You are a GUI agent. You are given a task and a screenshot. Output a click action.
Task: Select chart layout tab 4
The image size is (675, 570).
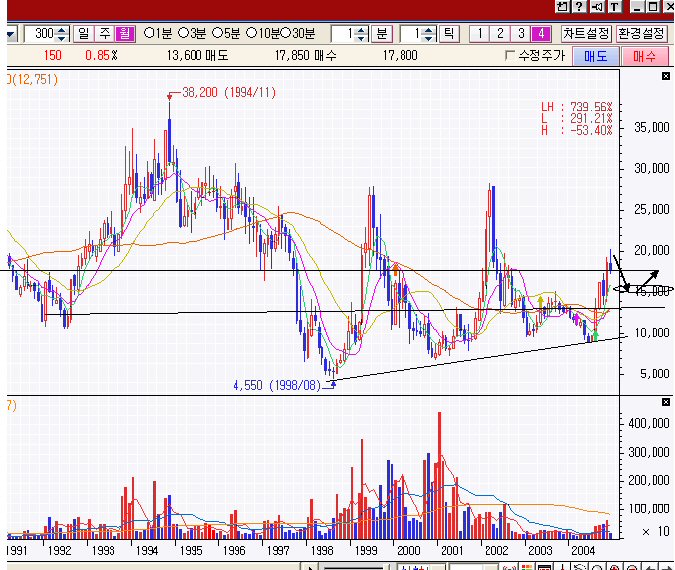541,34
